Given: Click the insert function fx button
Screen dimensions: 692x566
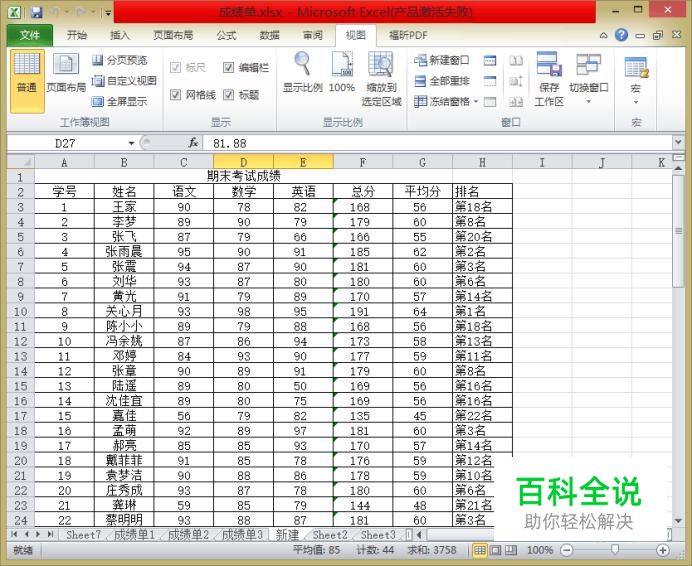Looking at the screenshot, I should pyautogui.click(x=193, y=143).
